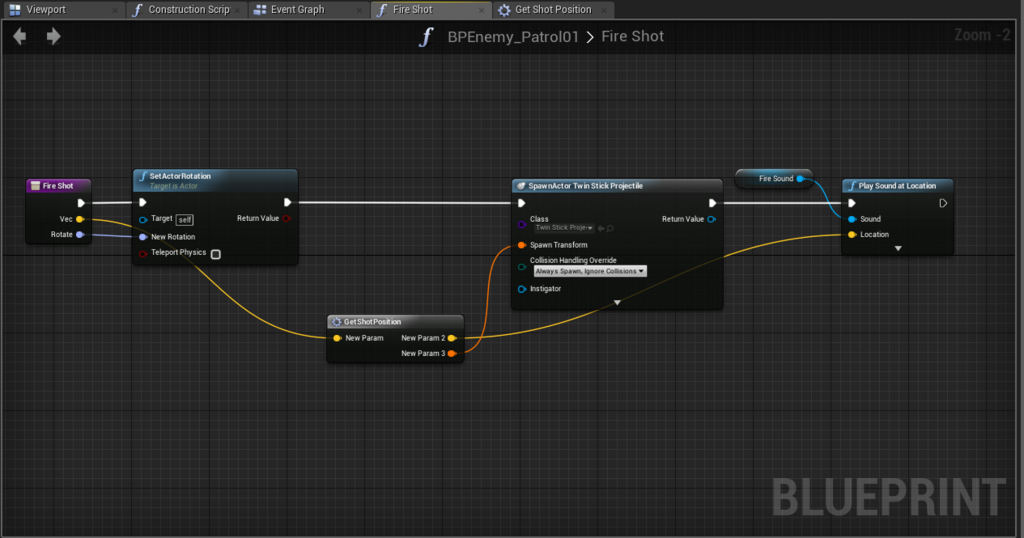Click Fire Shot node execution output pin
1024x538 pixels.
pyautogui.click(x=81, y=203)
